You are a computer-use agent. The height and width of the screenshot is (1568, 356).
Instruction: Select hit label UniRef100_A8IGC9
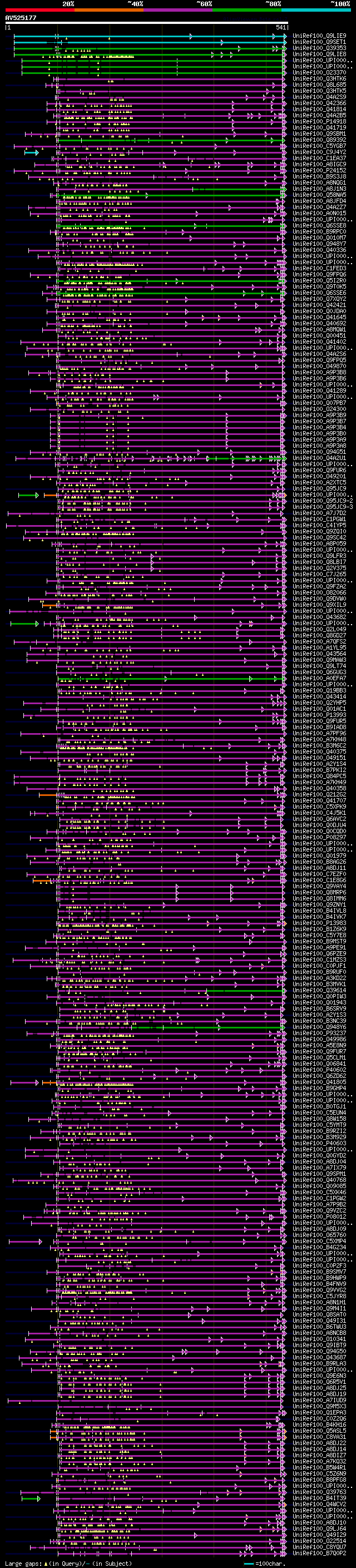point(319,164)
